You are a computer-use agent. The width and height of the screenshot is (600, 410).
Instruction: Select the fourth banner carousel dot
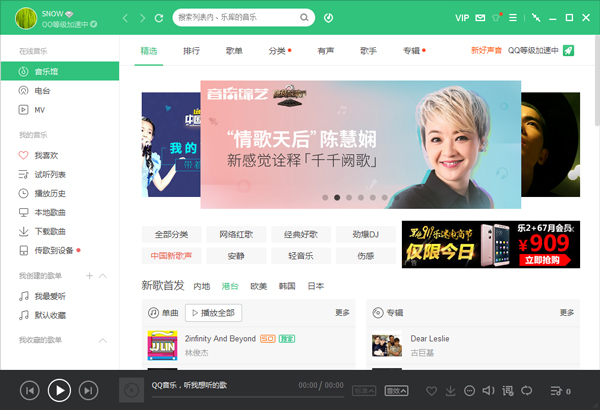(360, 198)
